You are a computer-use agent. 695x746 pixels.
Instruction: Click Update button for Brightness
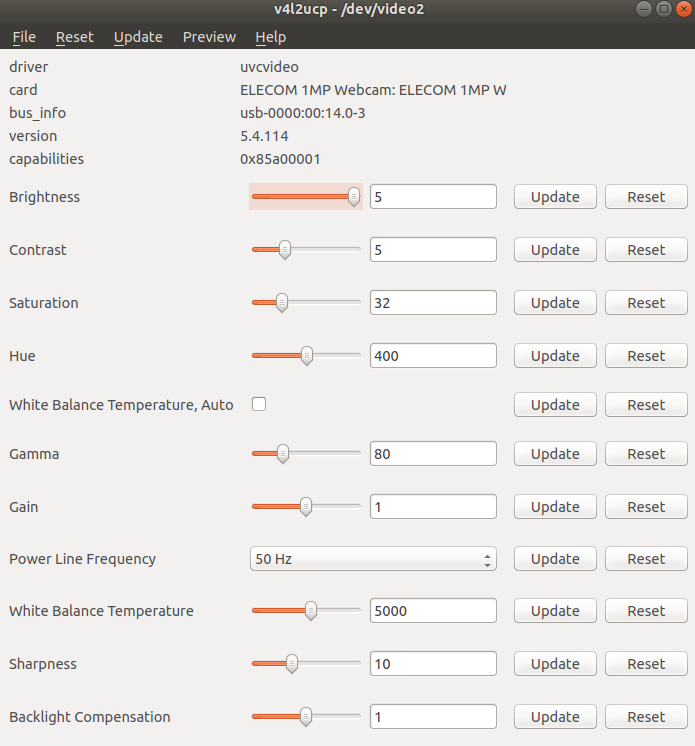point(555,196)
